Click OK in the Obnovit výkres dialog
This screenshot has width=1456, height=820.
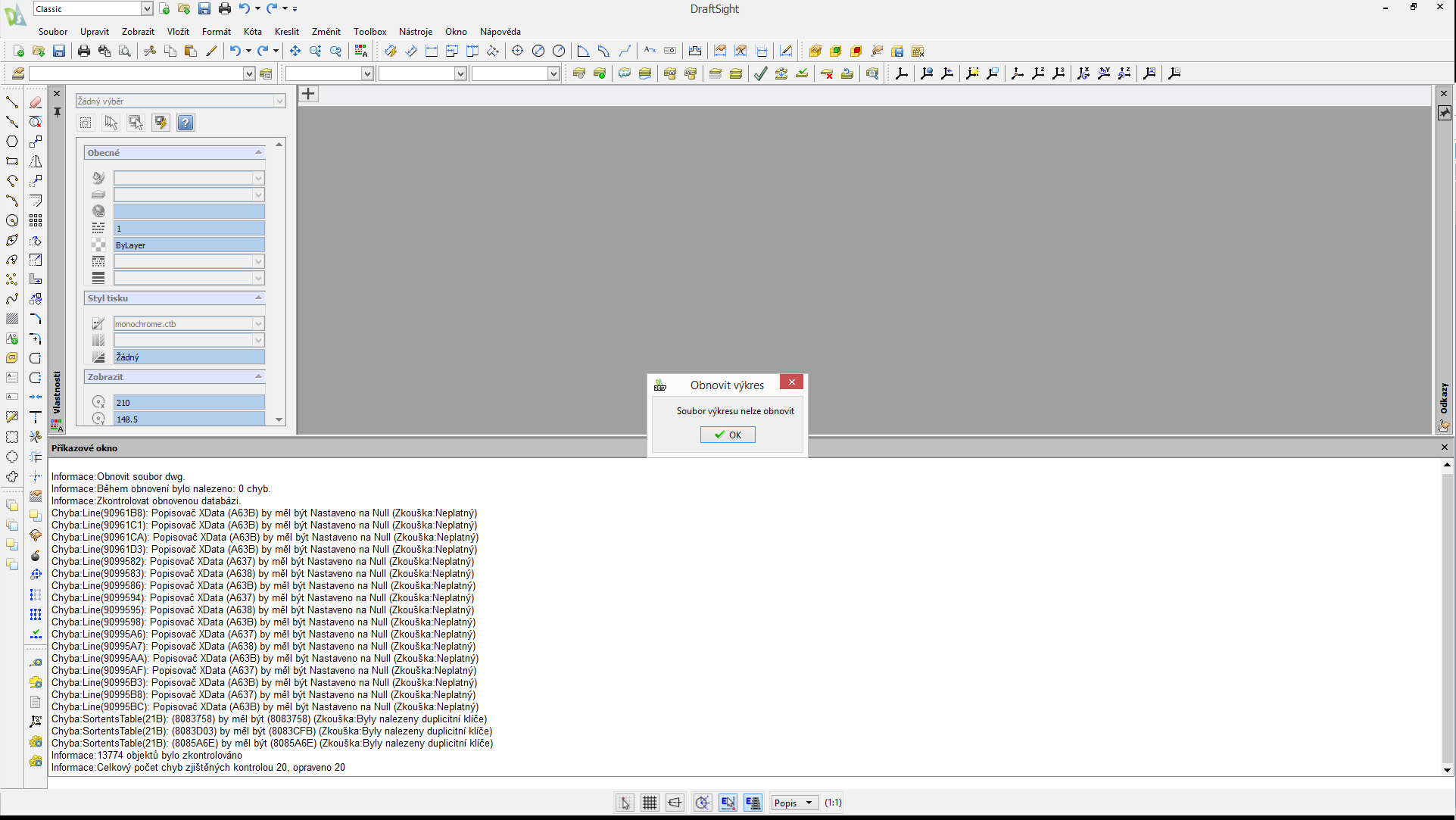pos(727,435)
